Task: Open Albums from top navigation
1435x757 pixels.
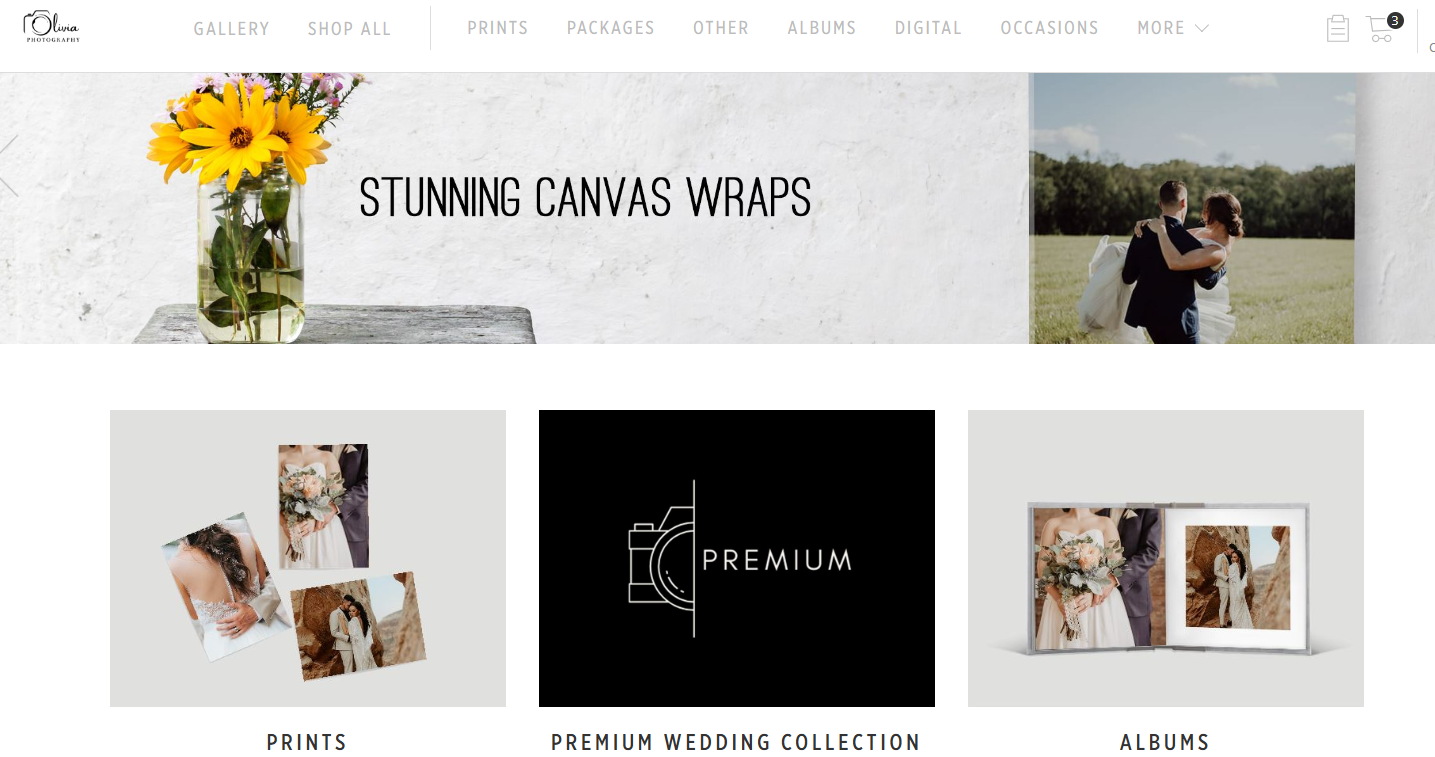Action: point(822,28)
